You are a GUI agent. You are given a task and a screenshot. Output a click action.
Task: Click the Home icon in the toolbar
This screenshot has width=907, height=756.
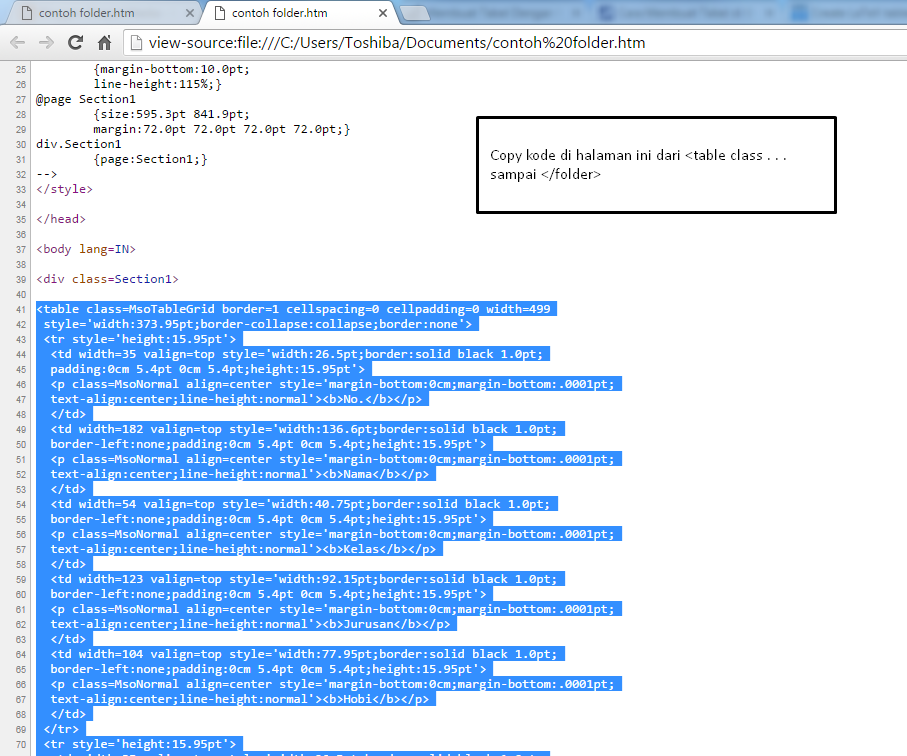tap(104, 44)
